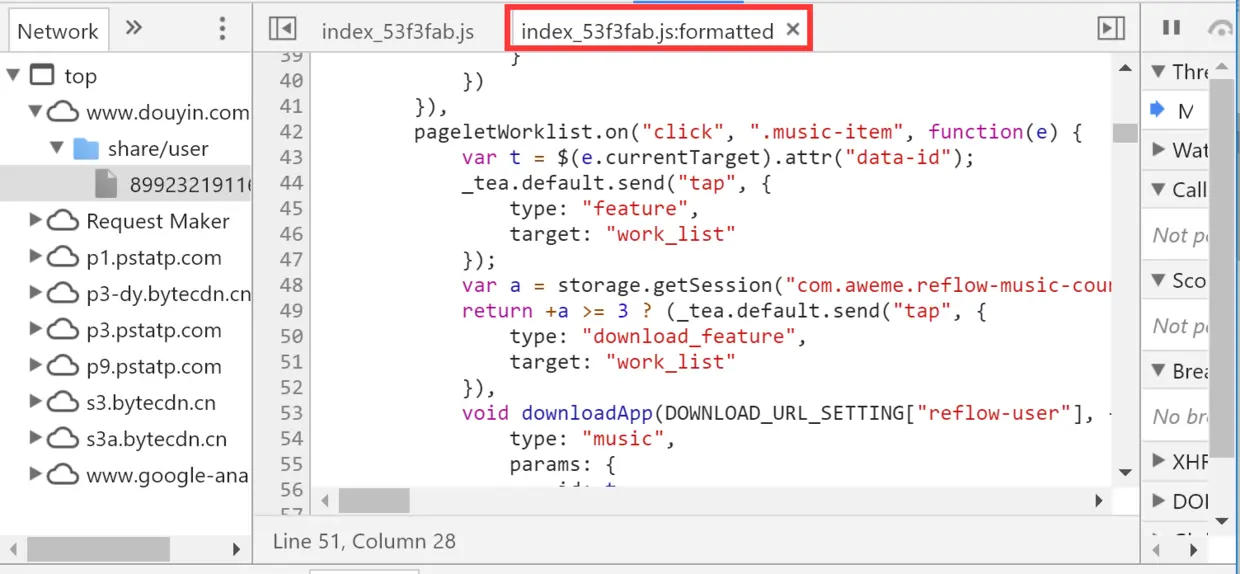Open the navigator three-dot menu

click(222, 29)
